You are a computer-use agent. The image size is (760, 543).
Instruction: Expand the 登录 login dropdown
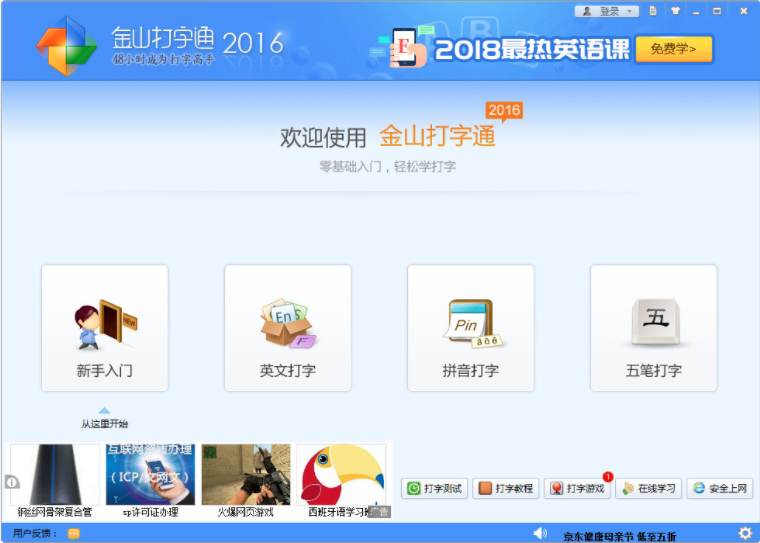[x=607, y=11]
